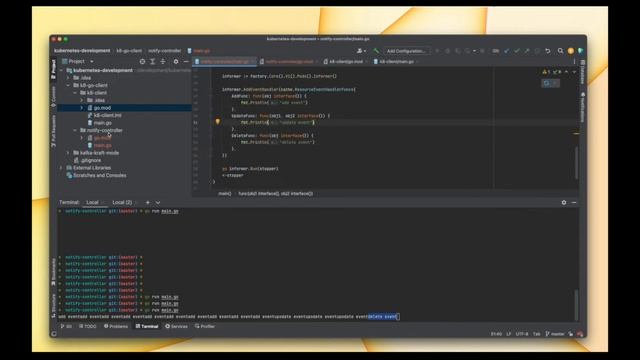
Task: Click the master git branch widget
Action: [556, 334]
